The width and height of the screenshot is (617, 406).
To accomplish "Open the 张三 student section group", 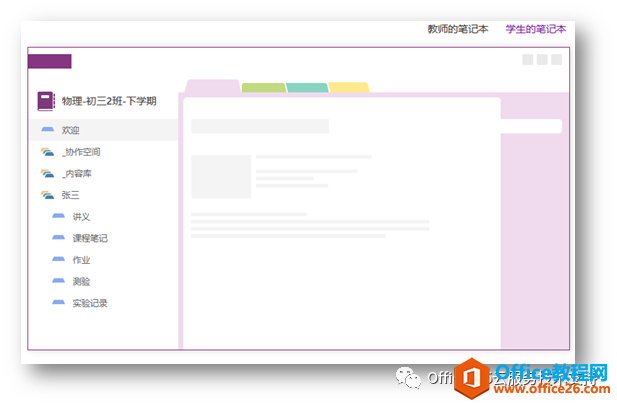I will [x=70, y=195].
